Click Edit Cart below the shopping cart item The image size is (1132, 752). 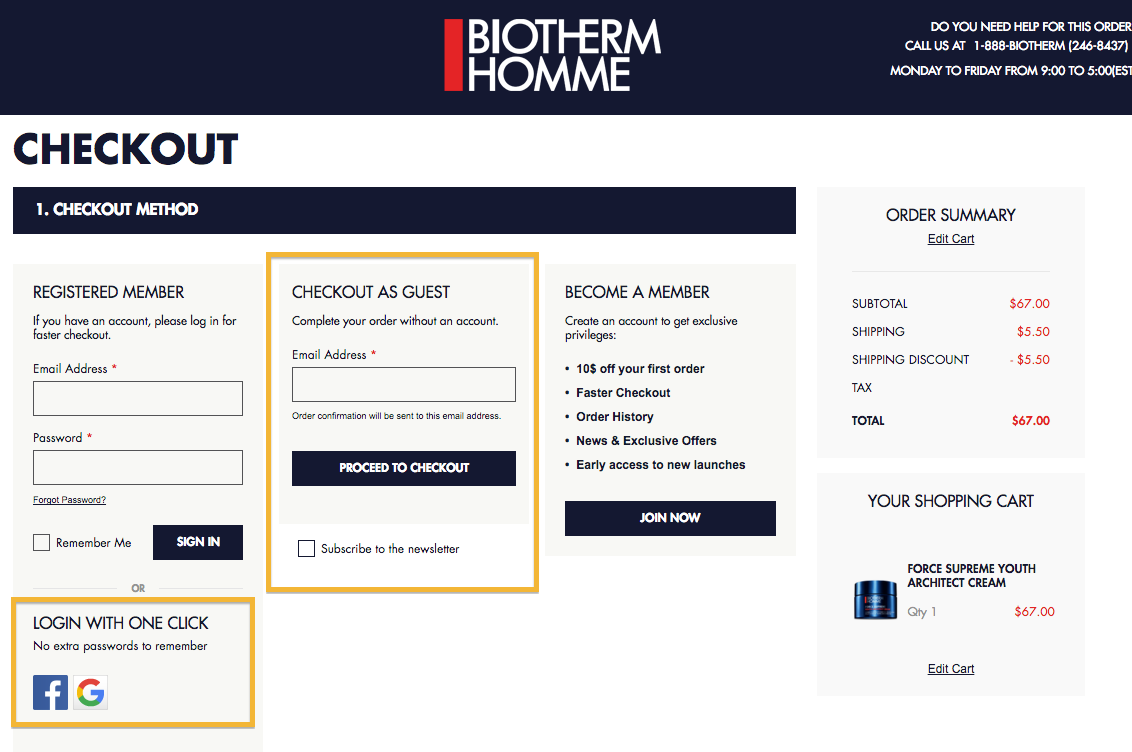point(951,669)
